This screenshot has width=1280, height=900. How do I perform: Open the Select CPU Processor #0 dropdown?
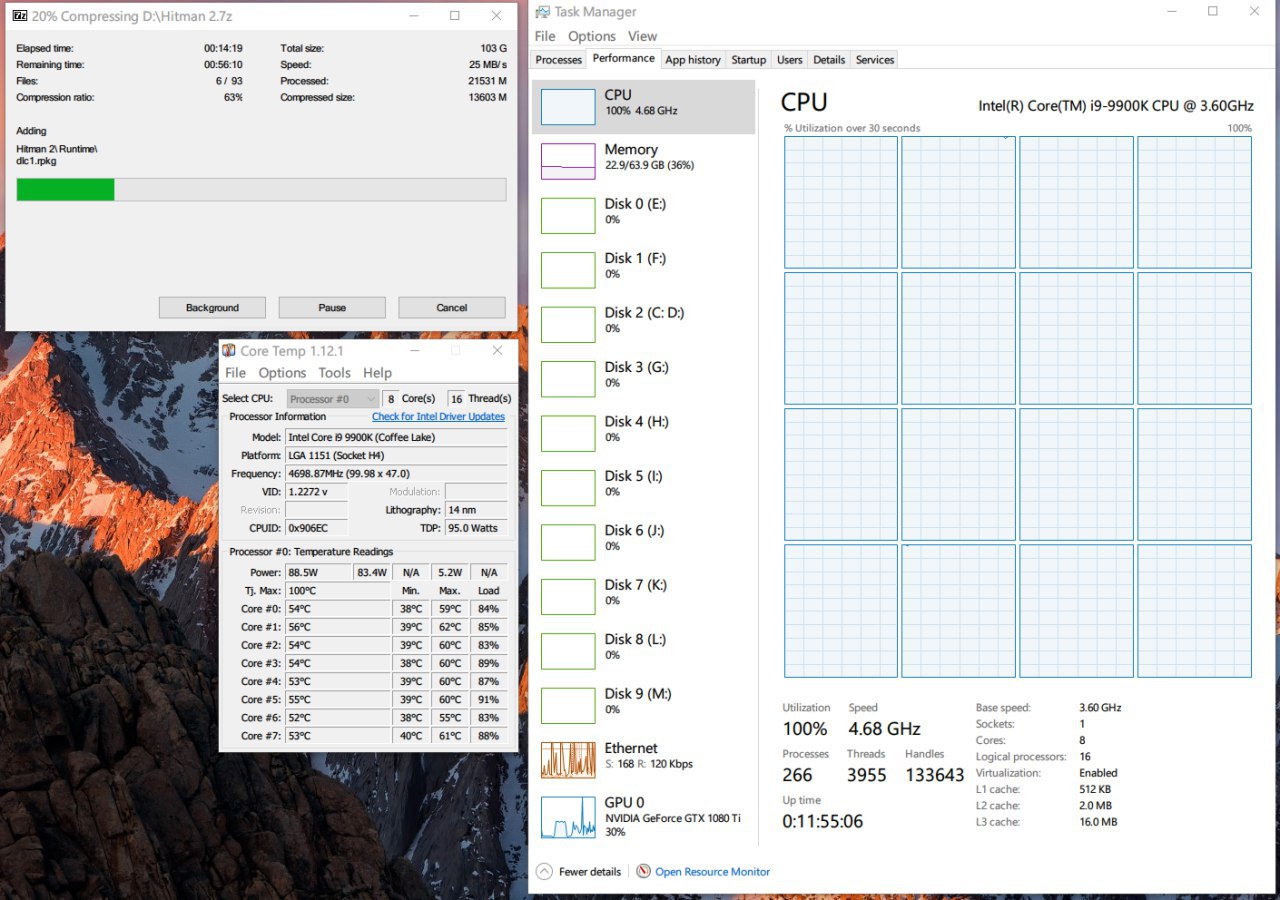(x=332, y=399)
